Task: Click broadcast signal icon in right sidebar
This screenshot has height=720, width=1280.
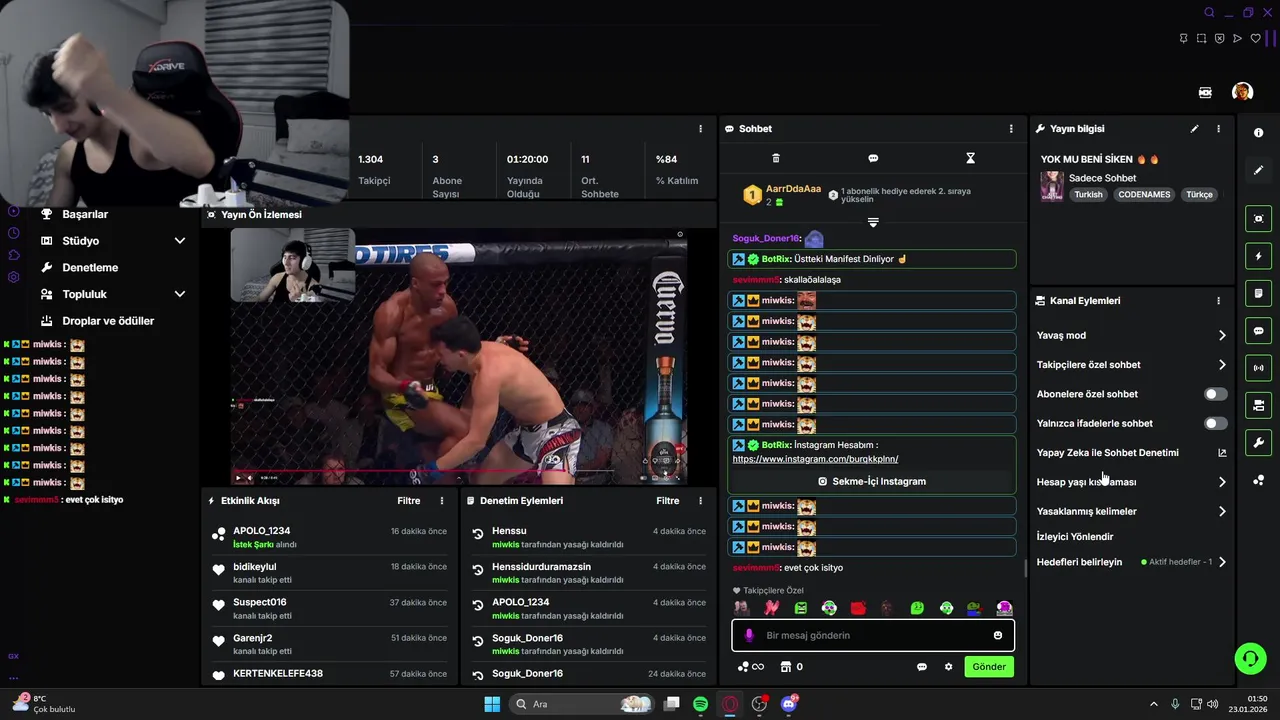Action: (1258, 368)
